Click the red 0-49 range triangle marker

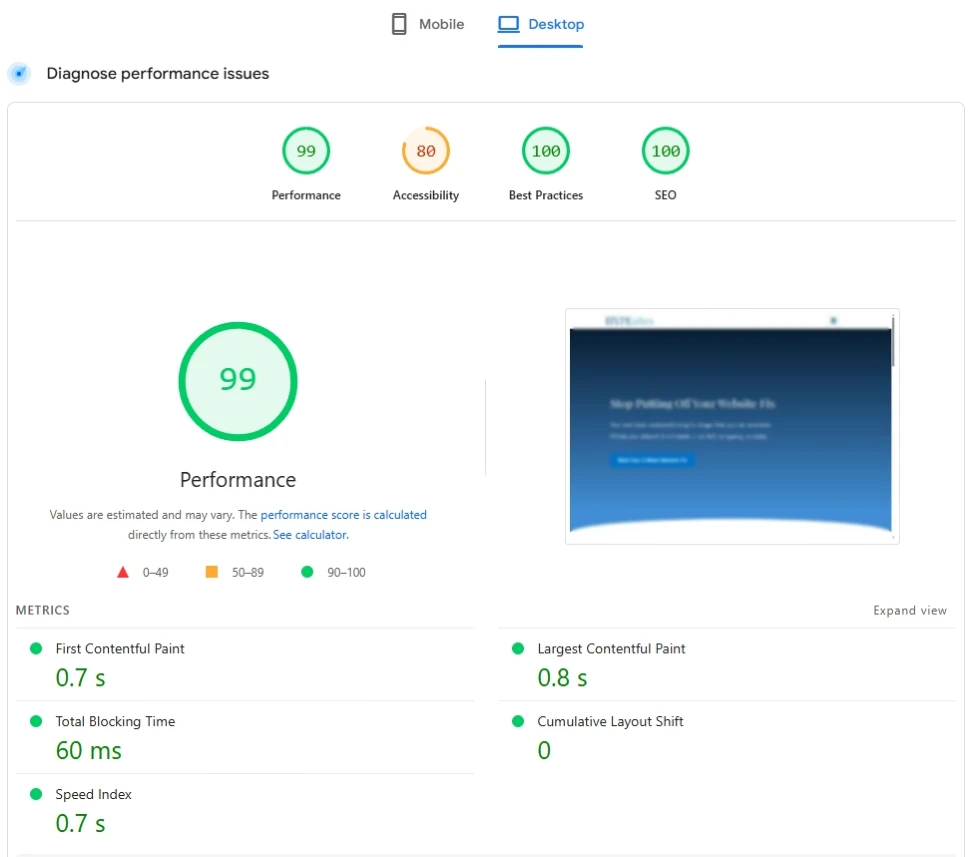tap(123, 571)
